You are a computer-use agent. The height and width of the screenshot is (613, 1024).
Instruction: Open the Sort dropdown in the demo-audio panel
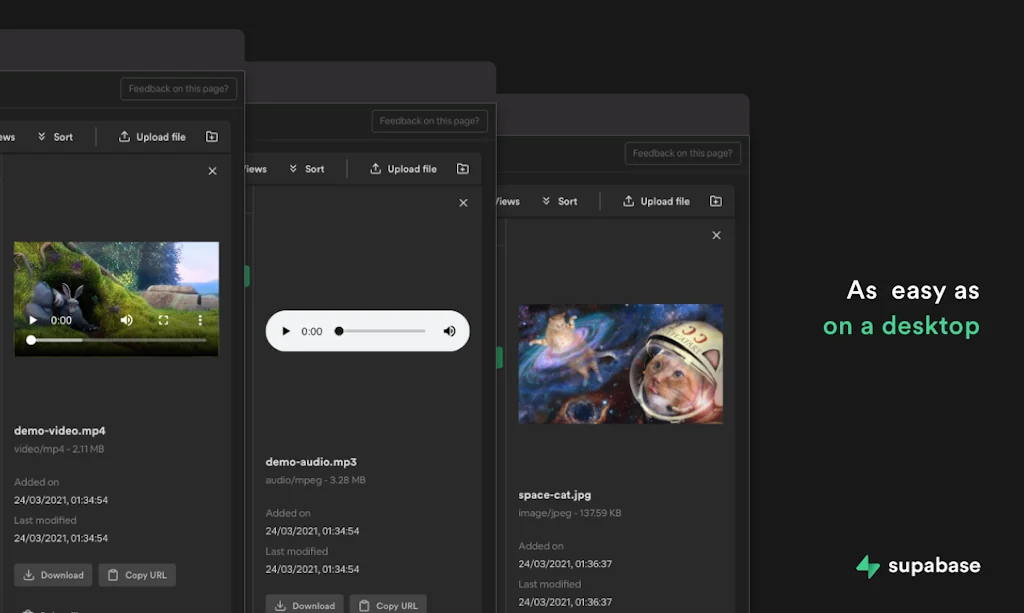(x=308, y=168)
